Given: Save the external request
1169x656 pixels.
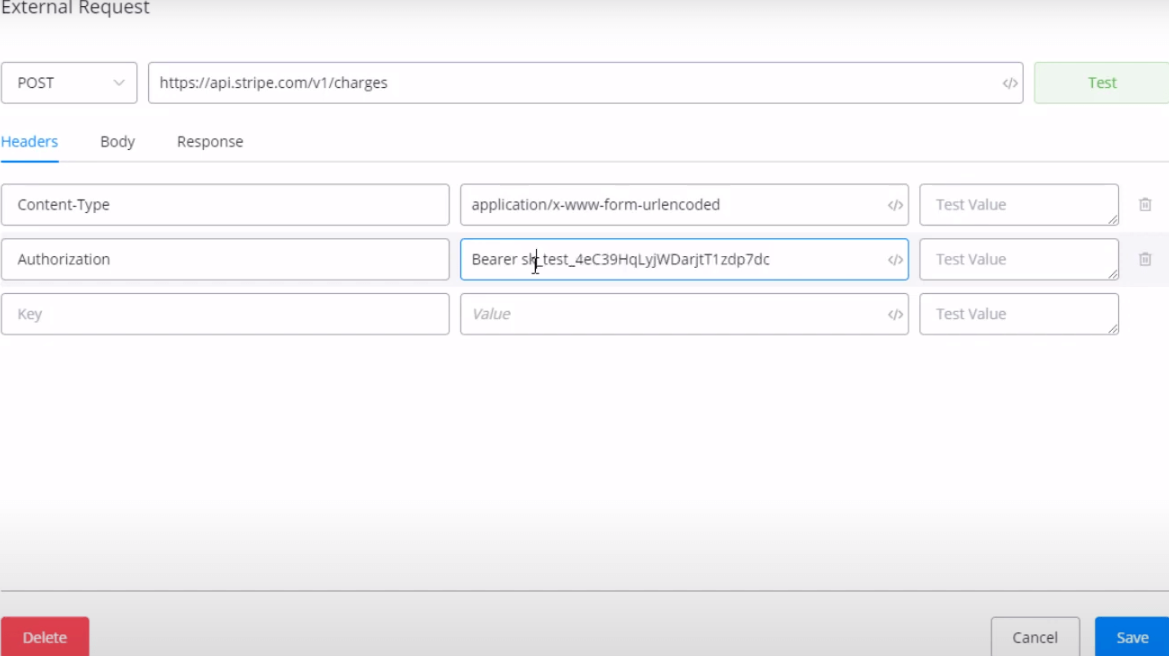Looking at the screenshot, I should click(1132, 637).
